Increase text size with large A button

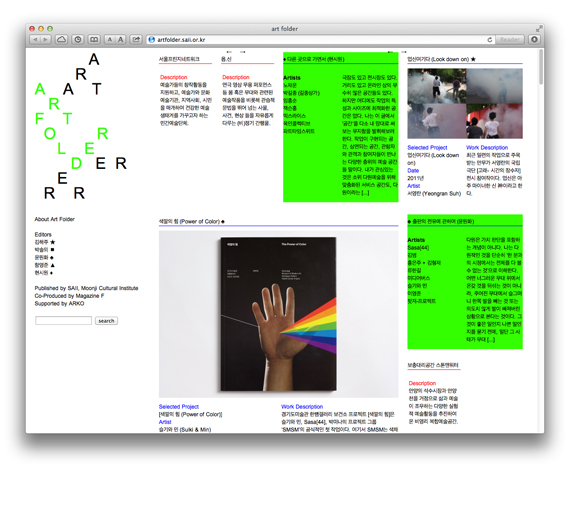tap(121, 39)
